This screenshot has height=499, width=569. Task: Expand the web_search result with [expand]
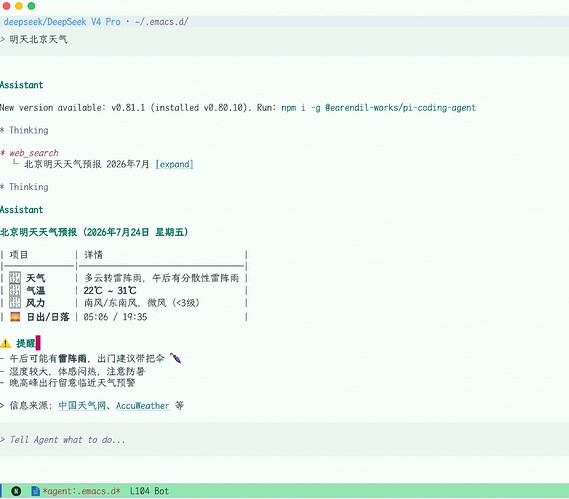(174, 164)
